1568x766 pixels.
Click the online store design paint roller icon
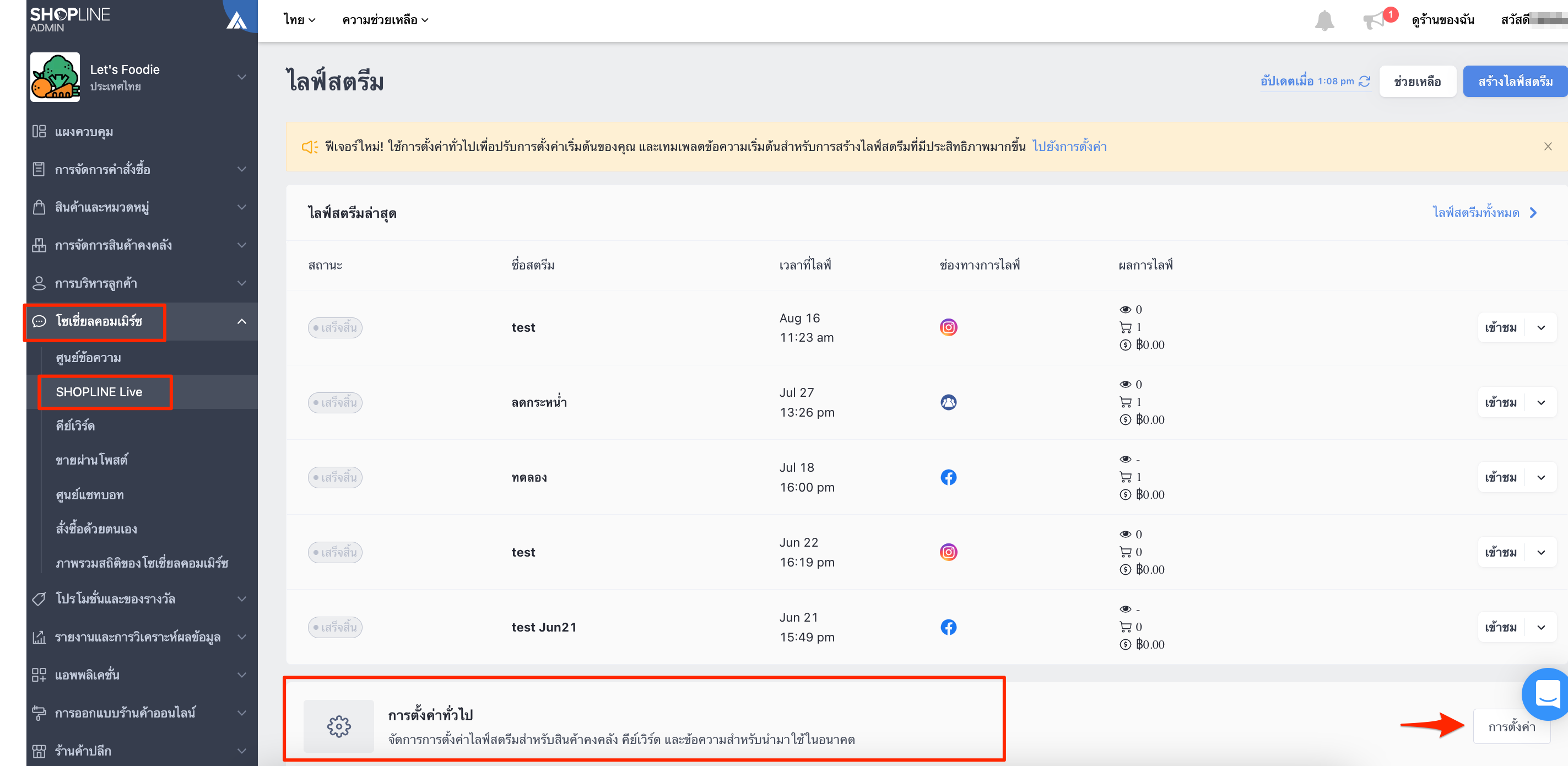(x=39, y=713)
